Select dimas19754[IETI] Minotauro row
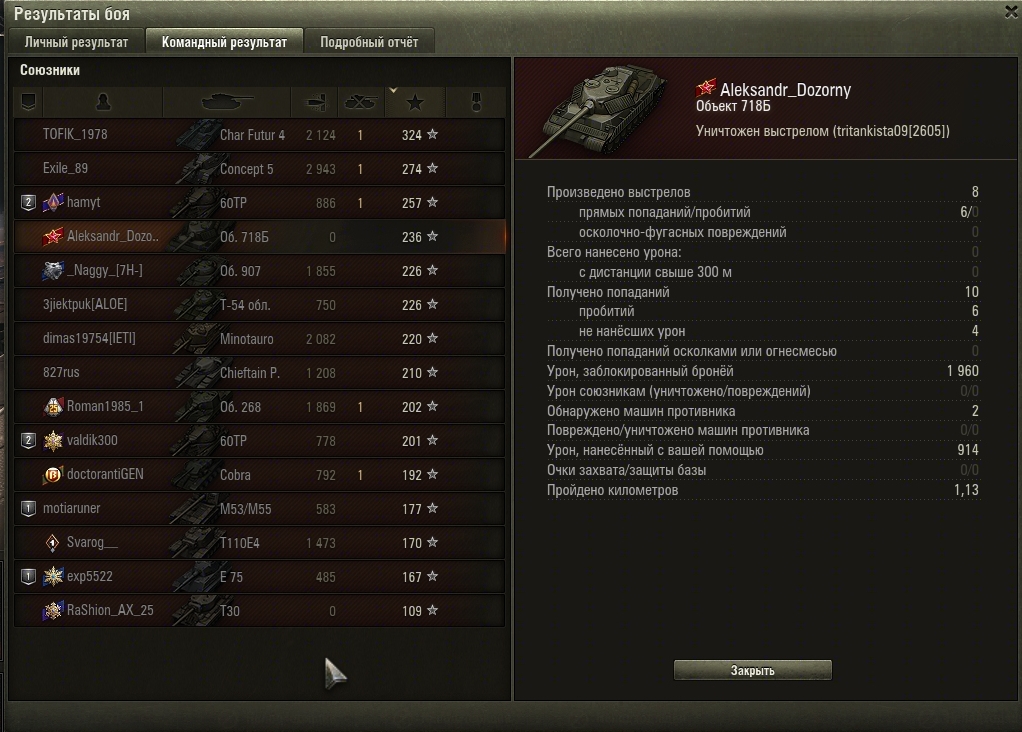The width and height of the screenshot is (1022, 732). pyautogui.click(x=259, y=339)
